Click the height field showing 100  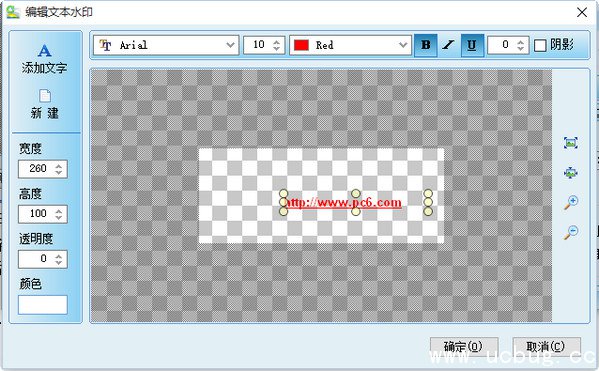(43, 214)
